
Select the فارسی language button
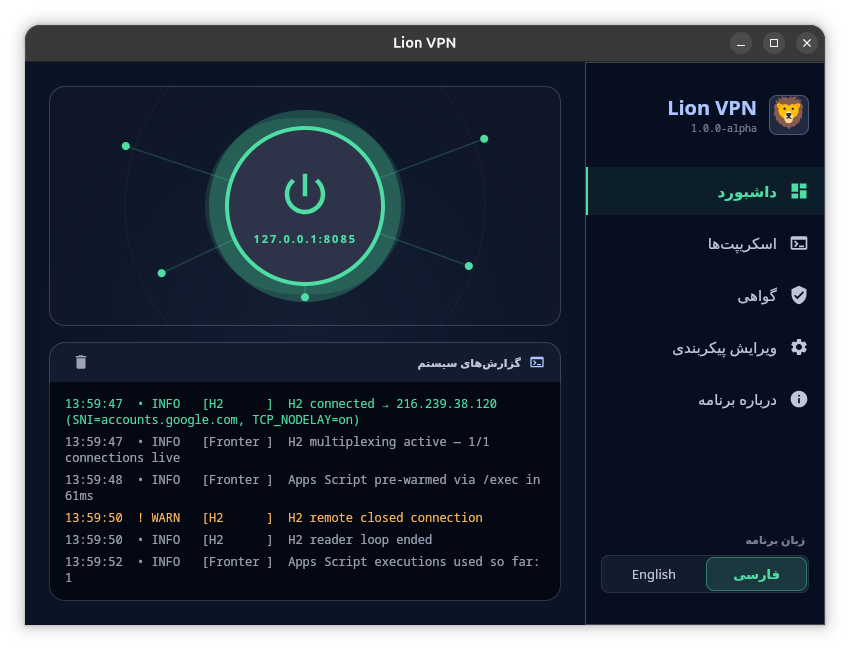[x=756, y=574]
